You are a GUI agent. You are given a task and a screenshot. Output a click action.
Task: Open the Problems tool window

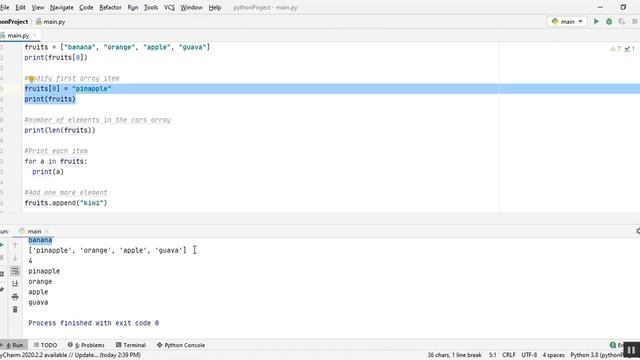tap(86, 345)
